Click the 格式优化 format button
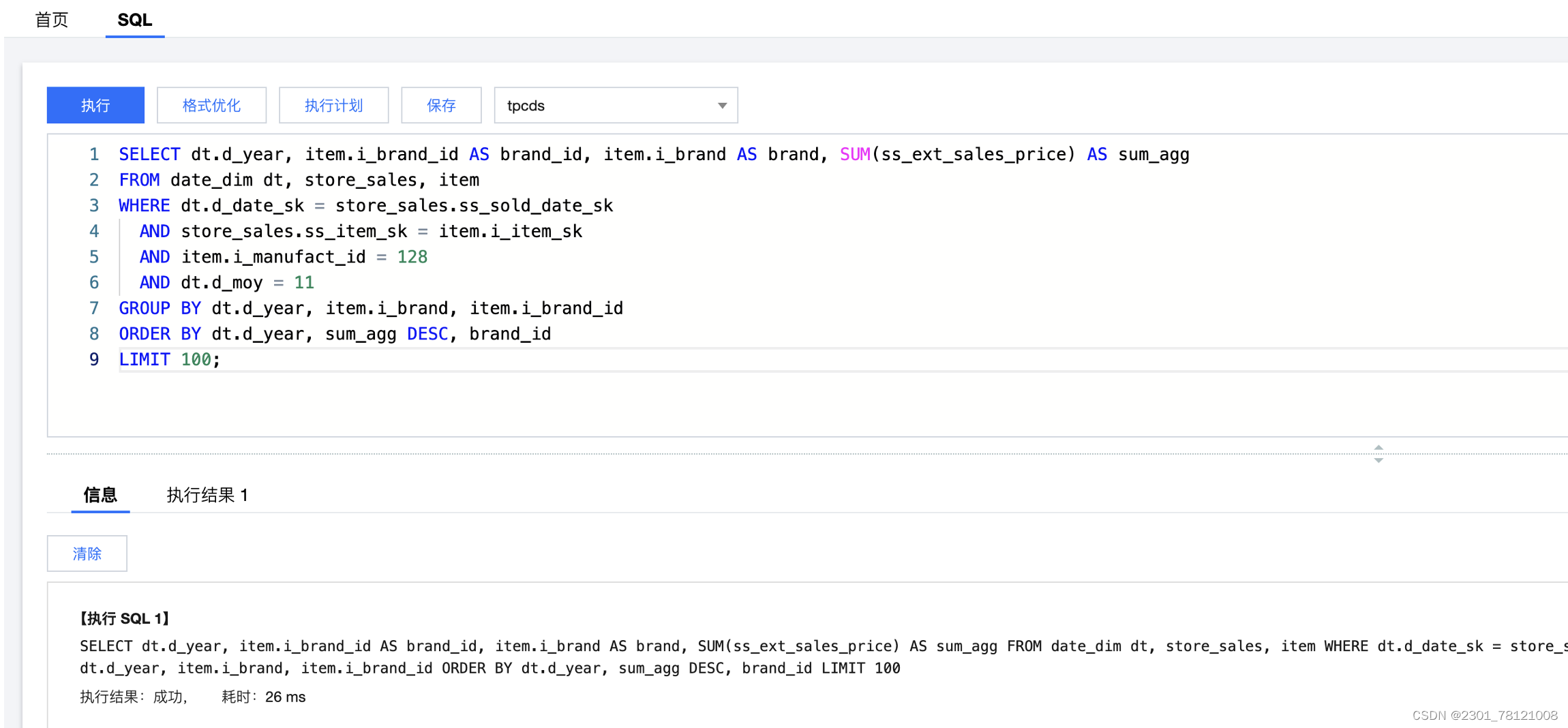 211,105
